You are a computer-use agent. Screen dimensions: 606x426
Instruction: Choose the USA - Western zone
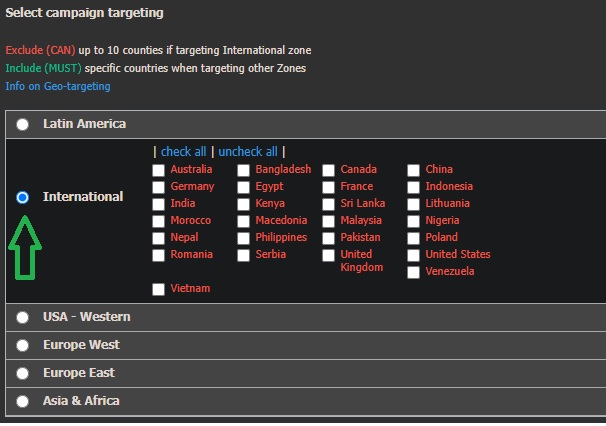tap(22, 317)
